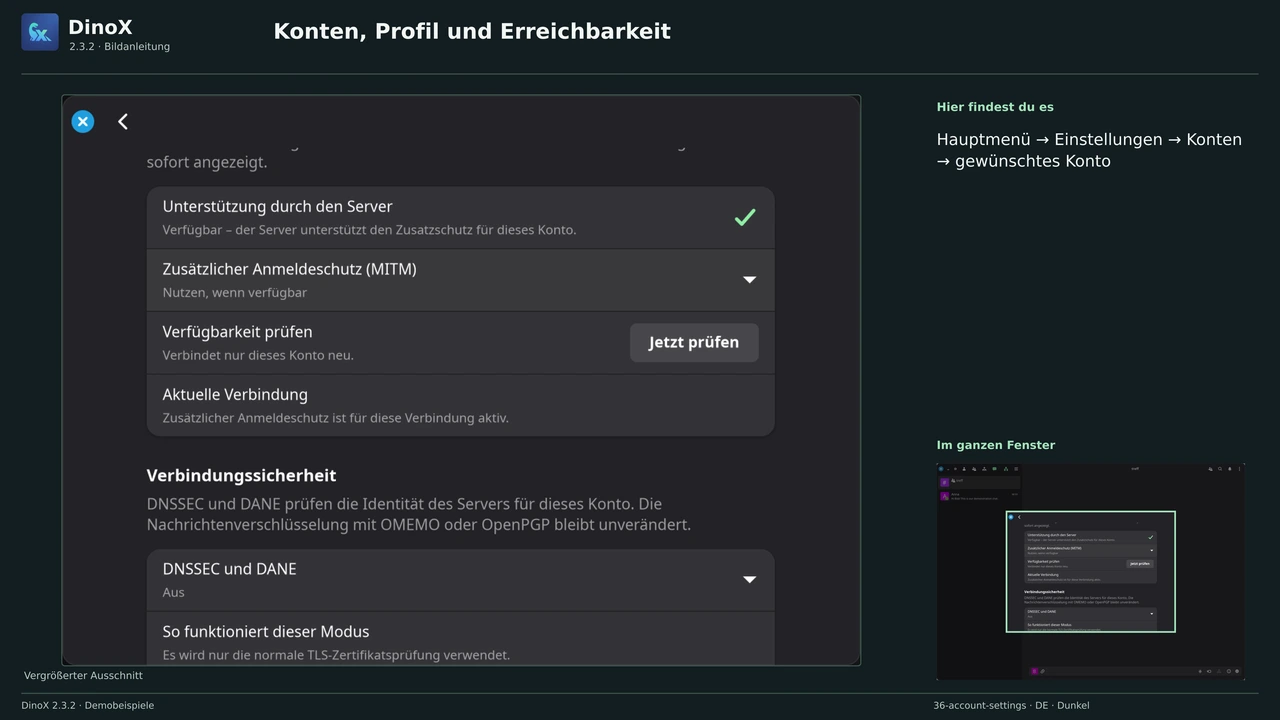
Task: Click the Verbindungssicherheit section heading
Action: [241, 475]
